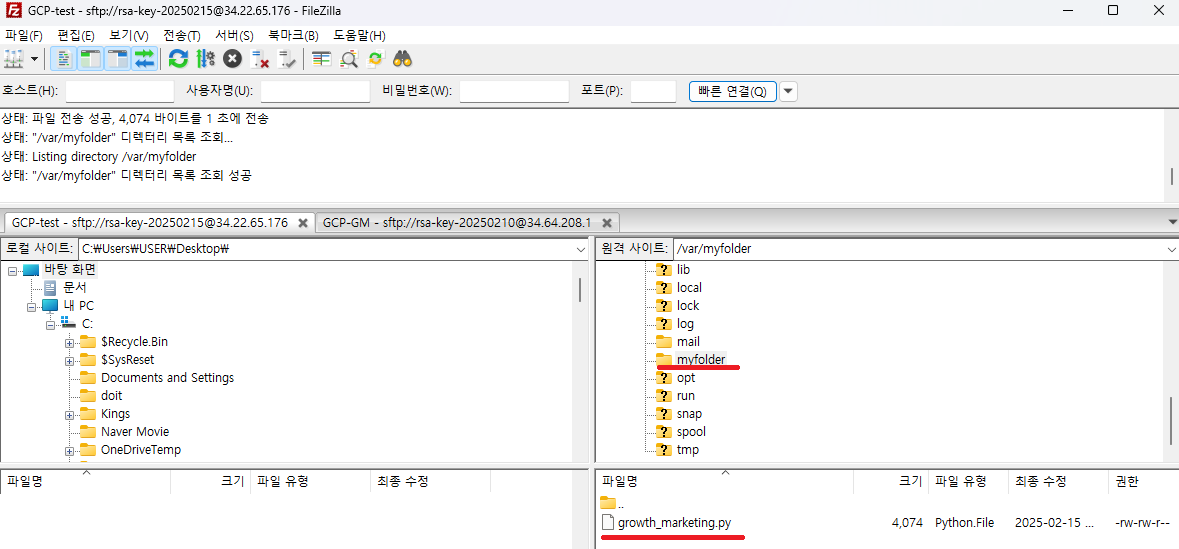Select Documents and Settings folder
The width and height of the screenshot is (1179, 549).
(167, 378)
